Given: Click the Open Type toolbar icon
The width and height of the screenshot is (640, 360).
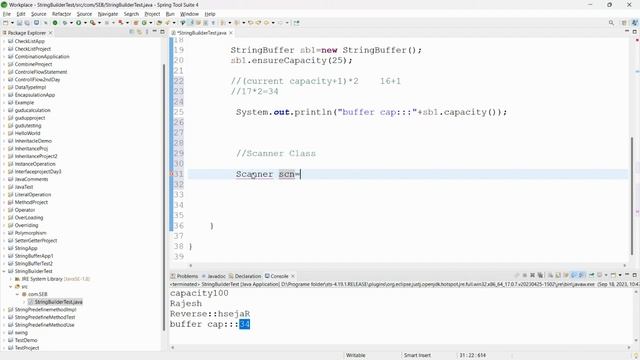Looking at the screenshot, I should [159, 23].
